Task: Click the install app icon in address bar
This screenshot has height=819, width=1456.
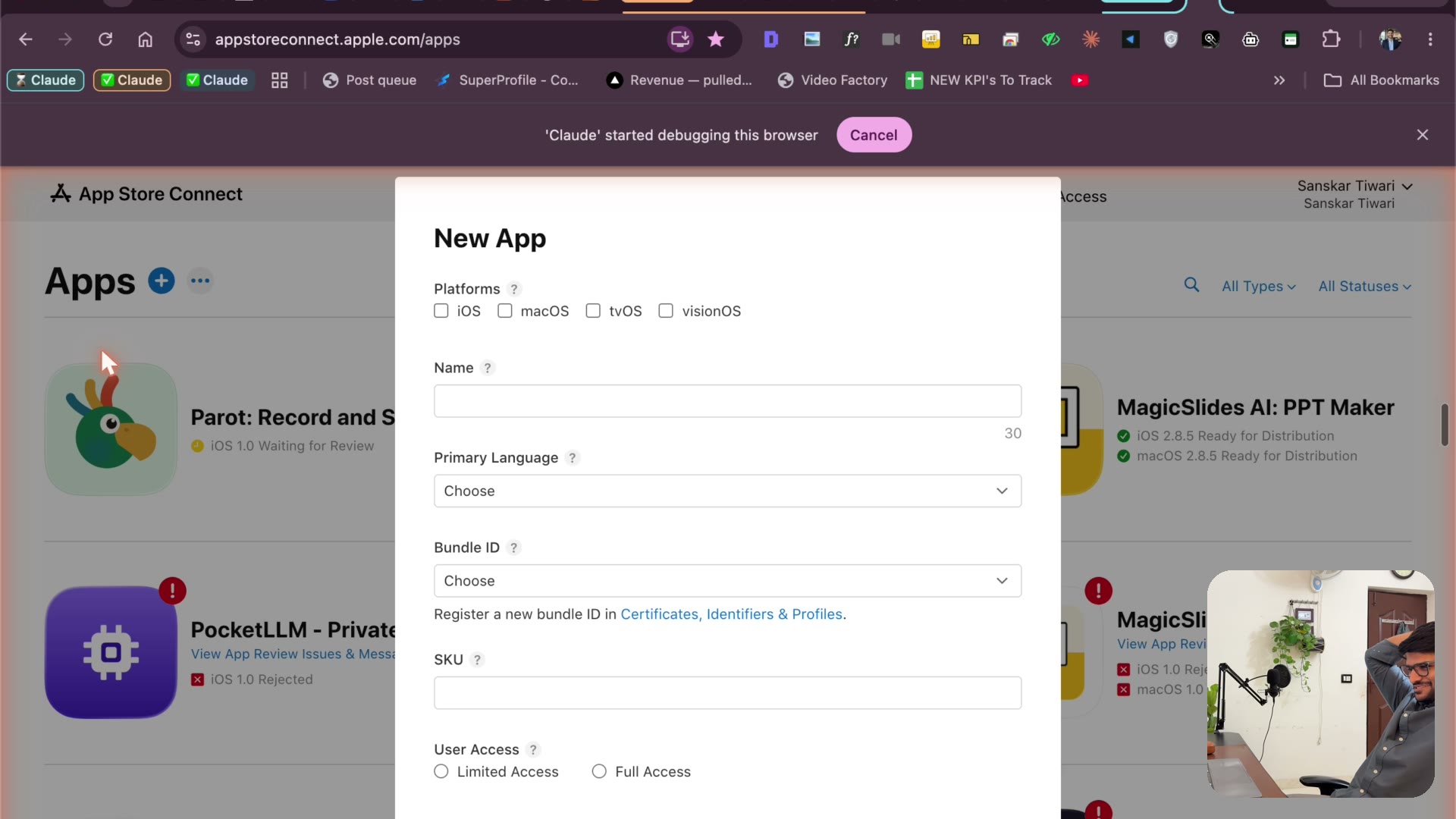Action: click(x=680, y=39)
